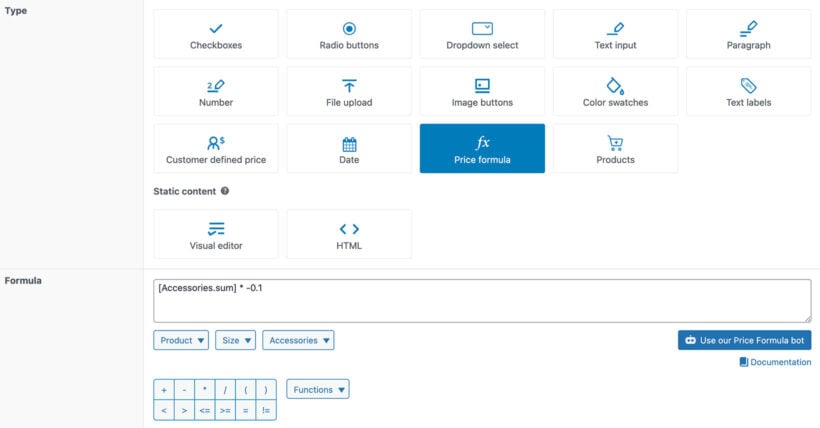The width and height of the screenshot is (820, 428).
Task: Insert the less-than-or-equal operator
Action: (x=204, y=410)
